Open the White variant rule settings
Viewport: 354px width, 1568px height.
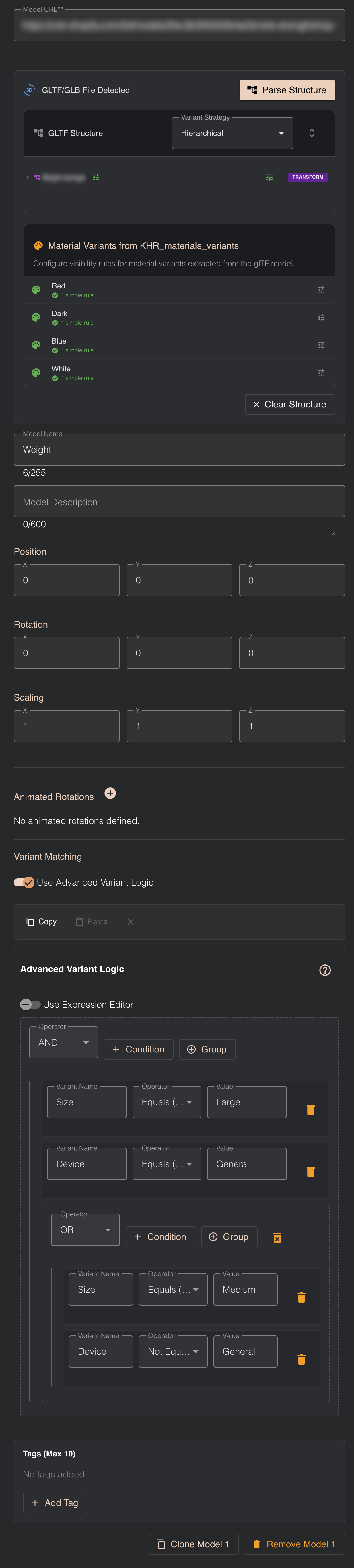[x=322, y=372]
